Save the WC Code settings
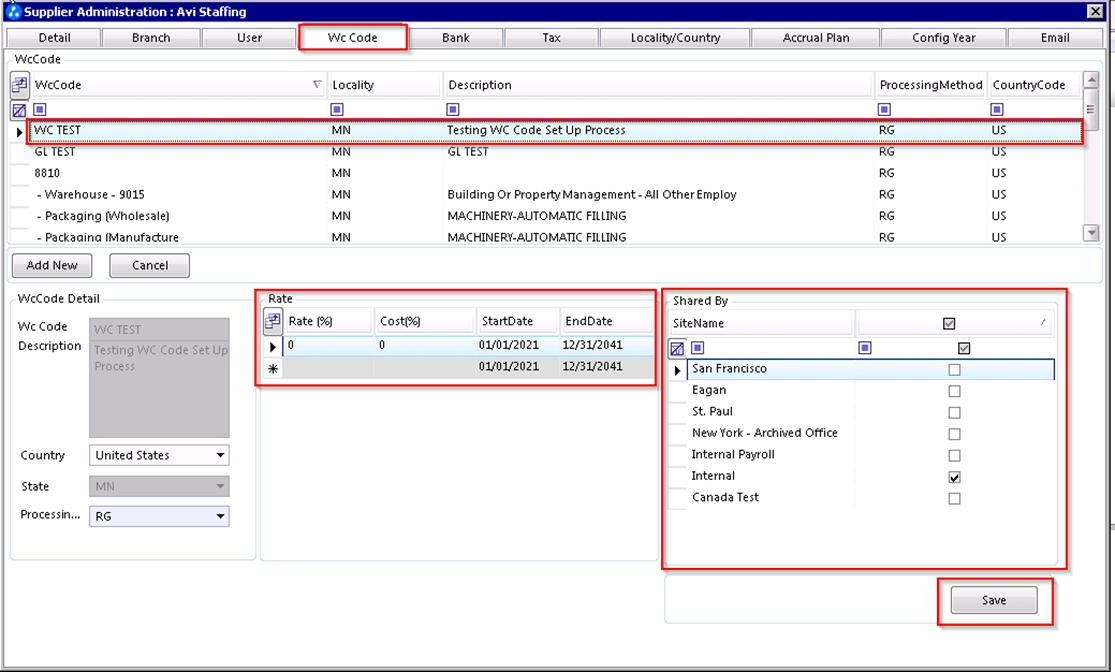Image resolution: width=1115 pixels, height=672 pixels. [994, 600]
